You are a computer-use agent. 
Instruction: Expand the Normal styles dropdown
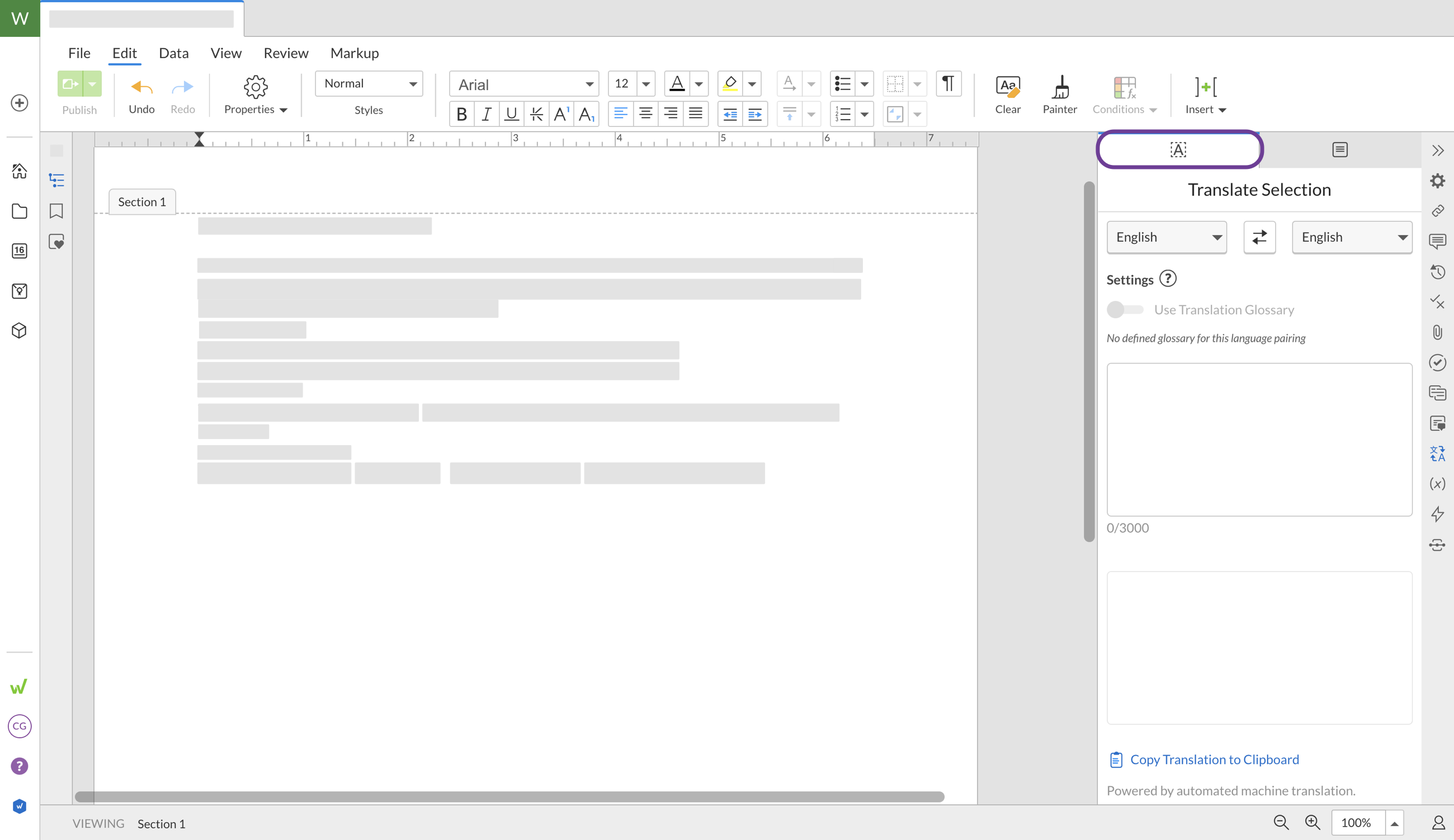(369, 84)
